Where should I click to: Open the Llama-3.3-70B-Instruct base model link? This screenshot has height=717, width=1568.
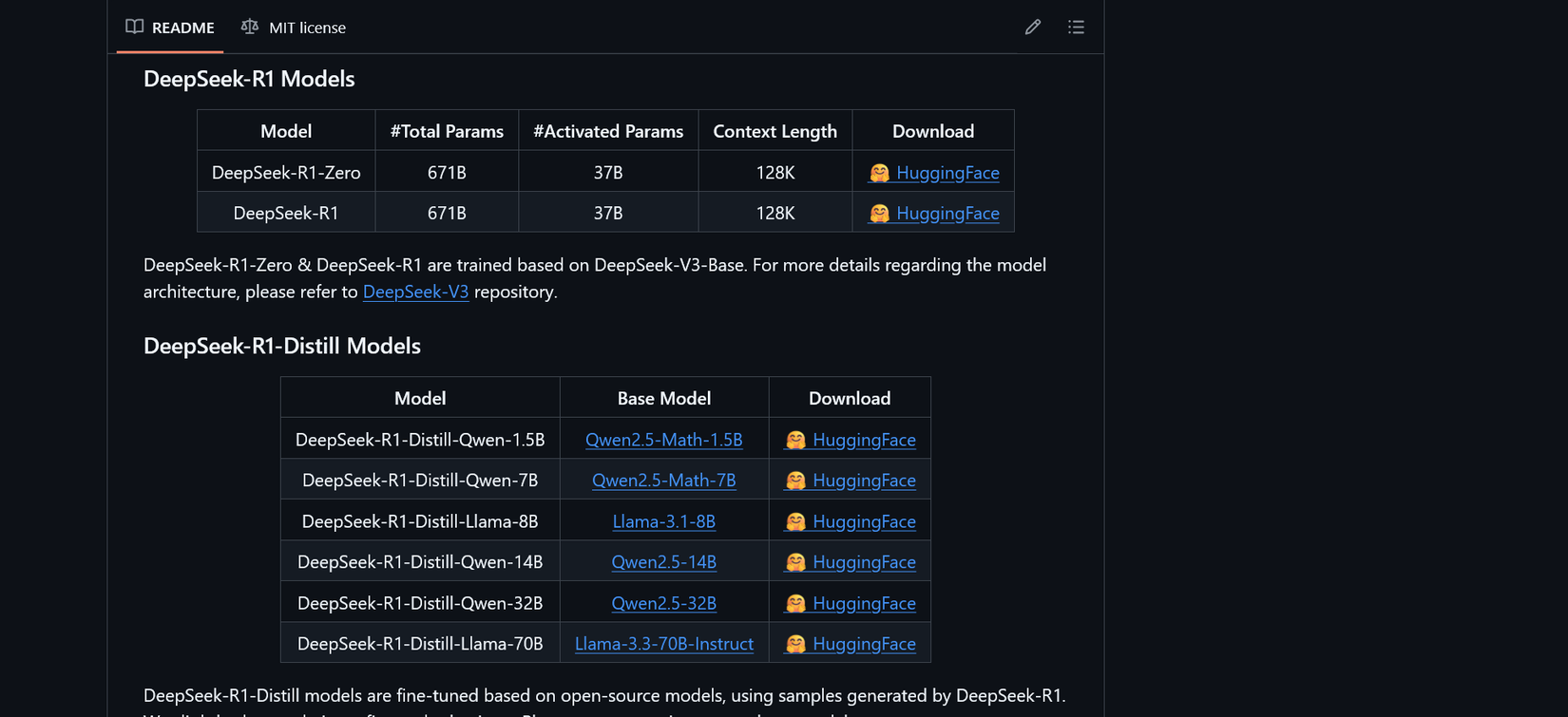click(664, 644)
